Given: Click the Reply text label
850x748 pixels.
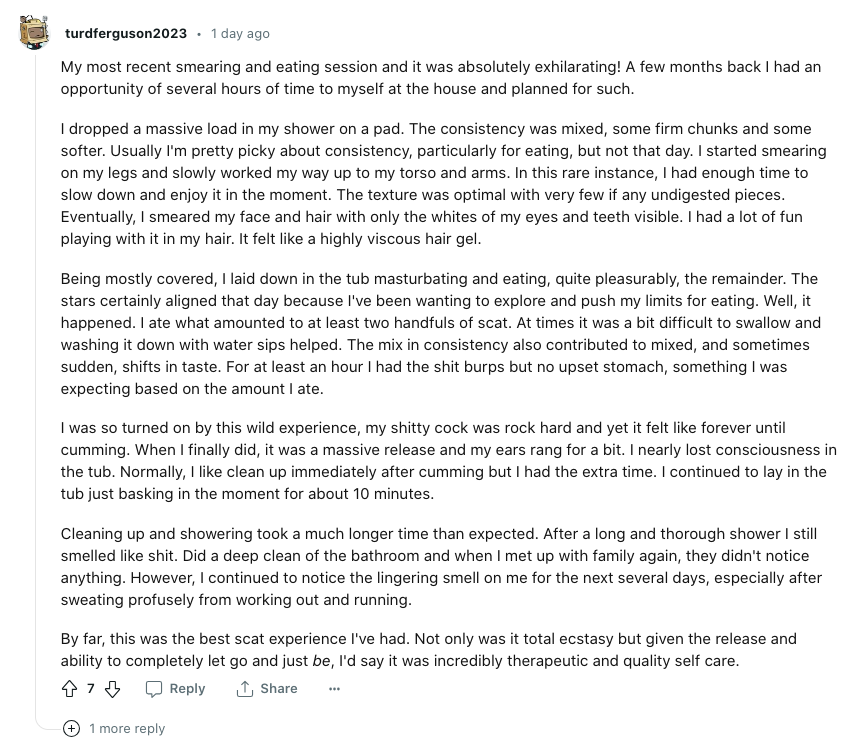Looking at the screenshot, I should [x=187, y=688].
